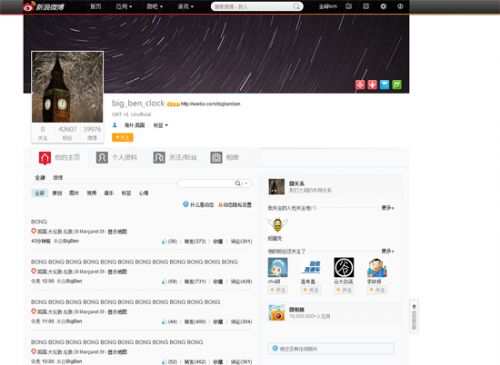The image size is (500, 365).
Task: Select the 图片 post filter
Action: click(74, 193)
